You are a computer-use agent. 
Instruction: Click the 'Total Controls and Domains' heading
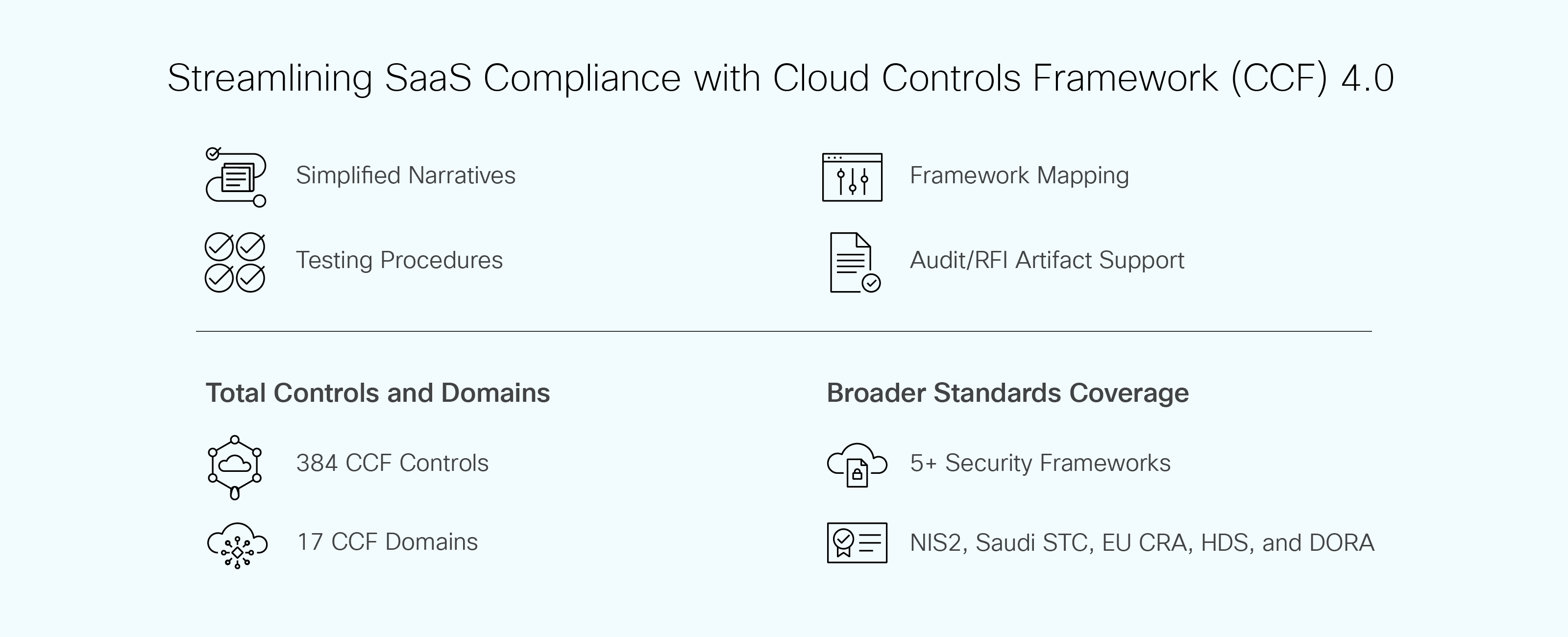378,393
